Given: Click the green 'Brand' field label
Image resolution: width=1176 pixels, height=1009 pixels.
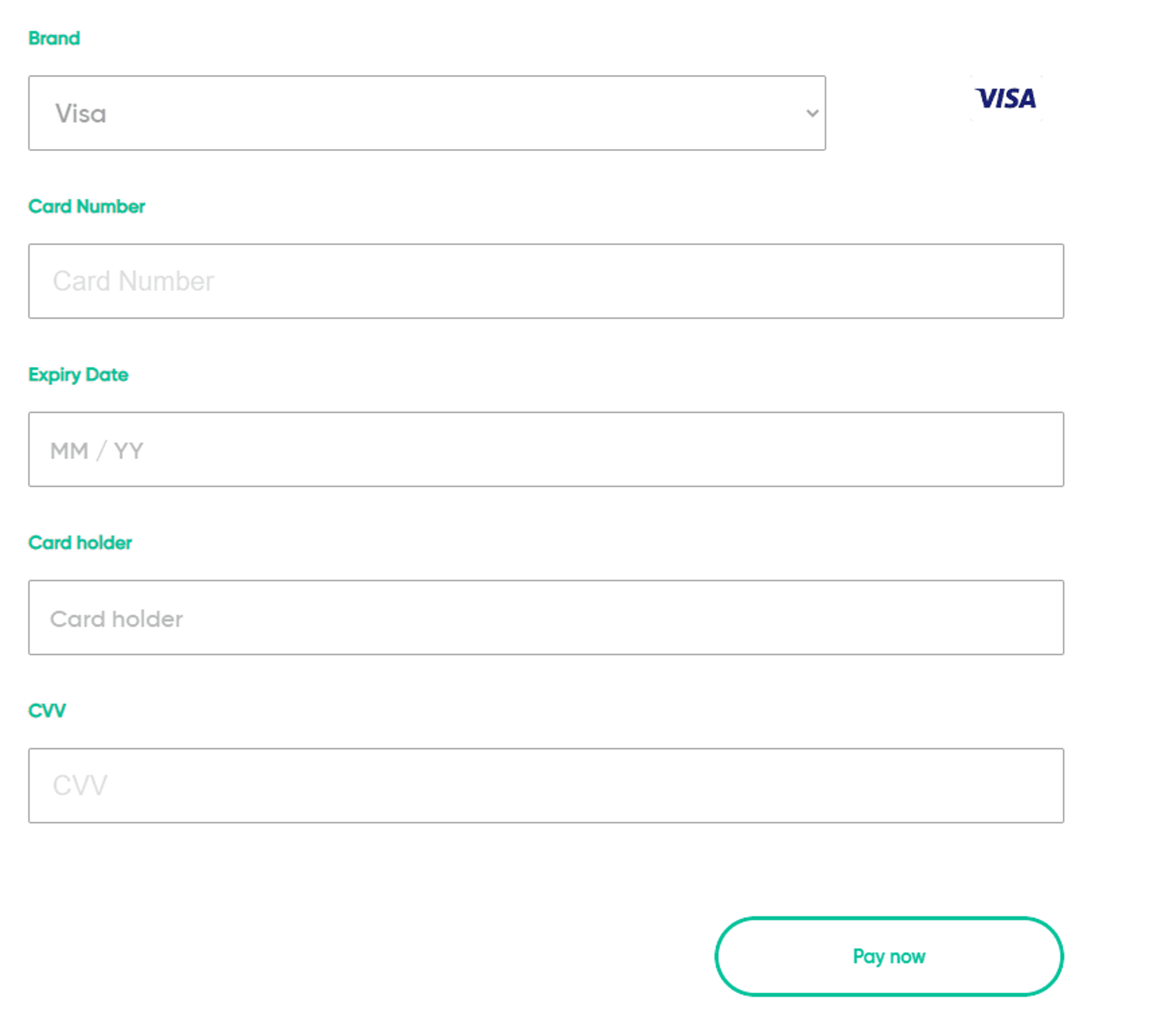Looking at the screenshot, I should coord(55,38).
